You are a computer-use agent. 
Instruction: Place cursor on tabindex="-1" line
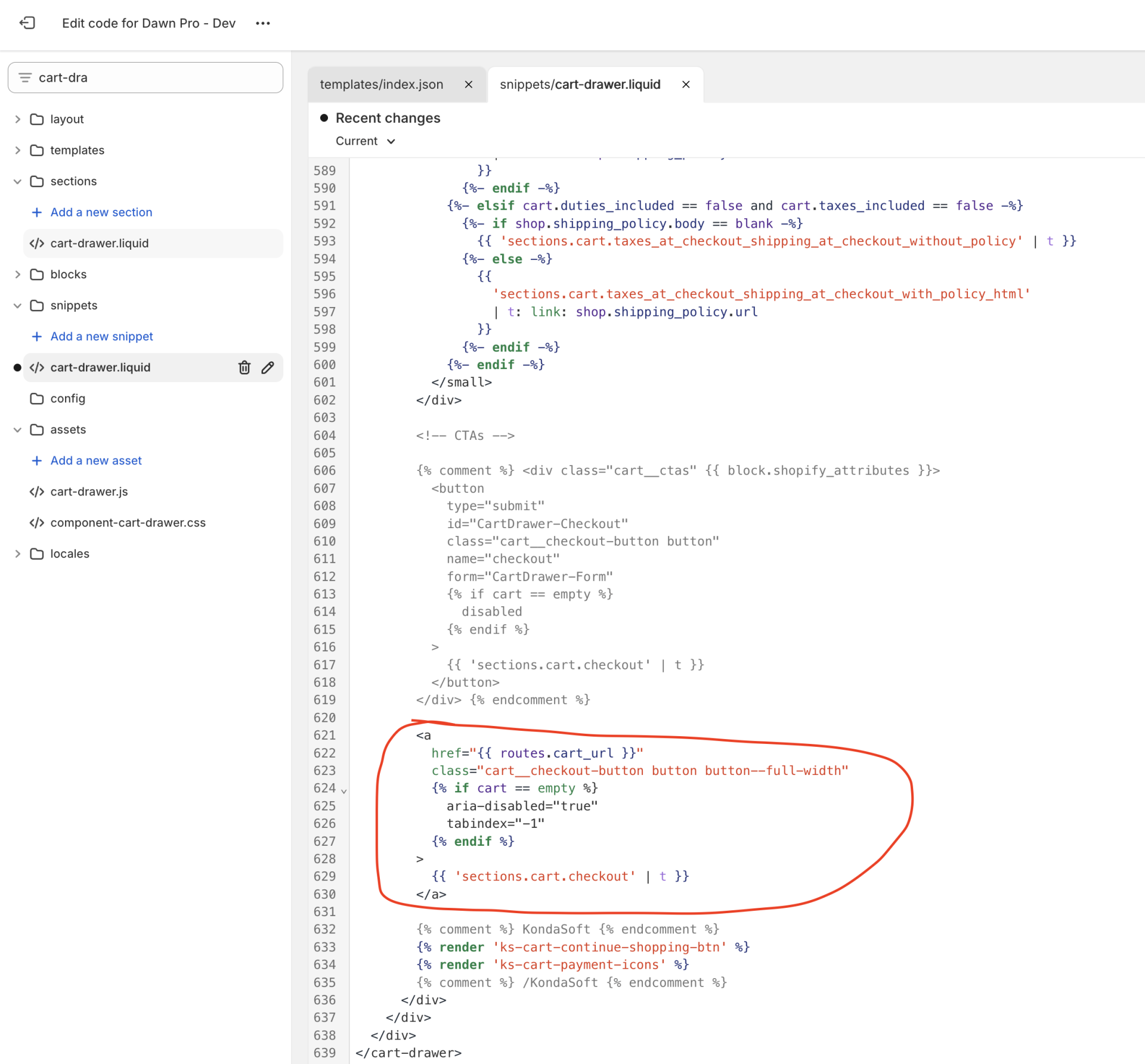pyautogui.click(x=495, y=823)
